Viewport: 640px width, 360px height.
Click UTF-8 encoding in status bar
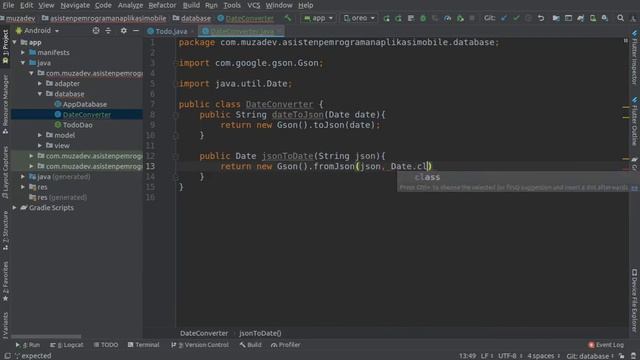pyautogui.click(x=507, y=356)
